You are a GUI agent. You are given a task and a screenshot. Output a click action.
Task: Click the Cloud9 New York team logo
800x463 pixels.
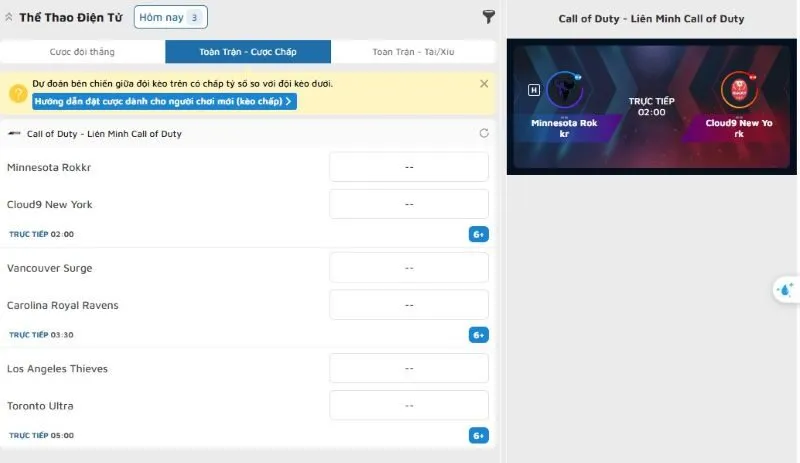point(740,91)
